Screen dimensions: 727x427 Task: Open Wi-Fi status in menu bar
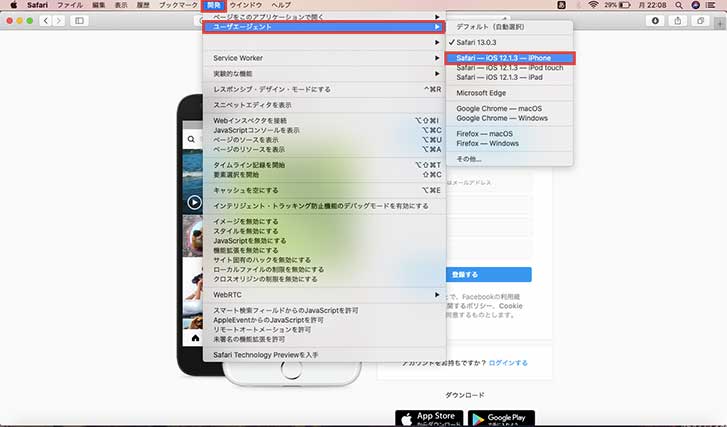tap(593, 5)
